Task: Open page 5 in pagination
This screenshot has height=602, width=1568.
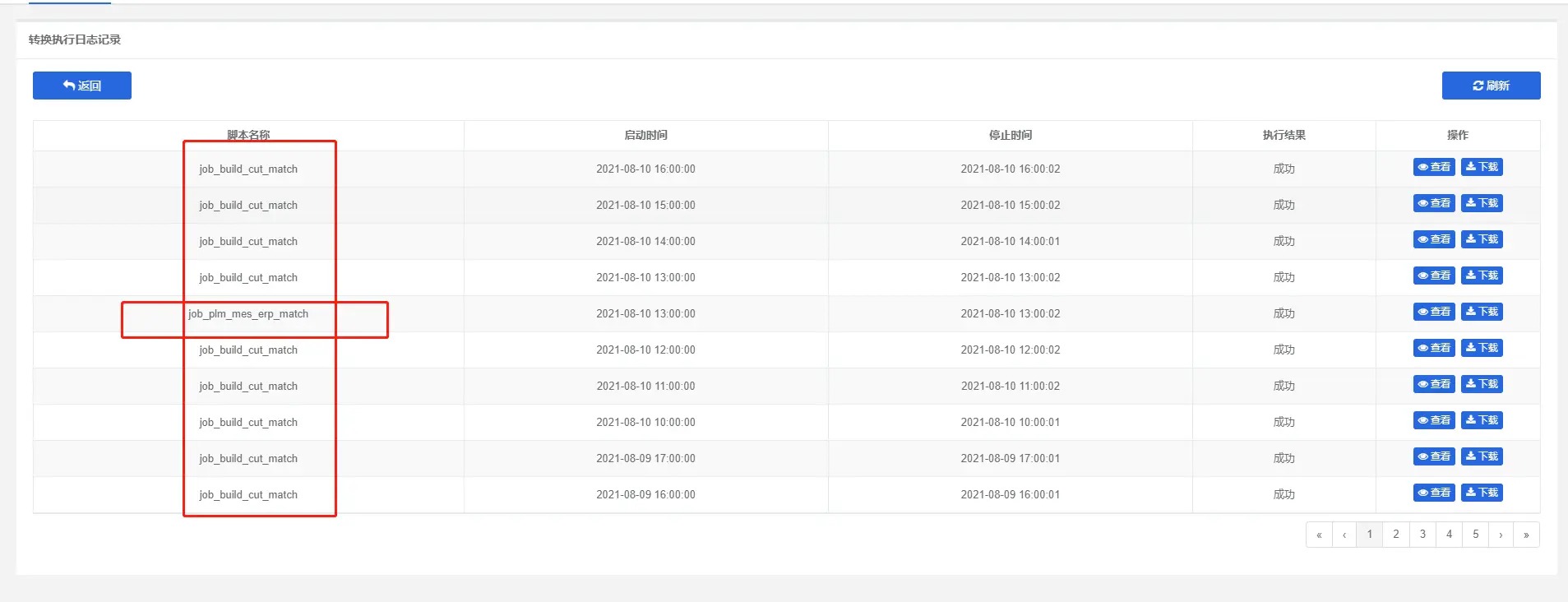Action: [x=1476, y=535]
